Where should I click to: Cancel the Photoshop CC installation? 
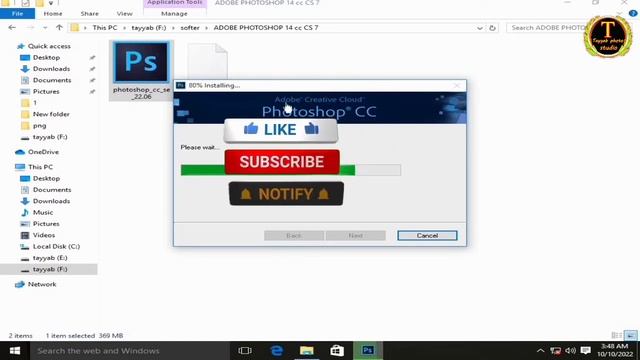tap(427, 236)
